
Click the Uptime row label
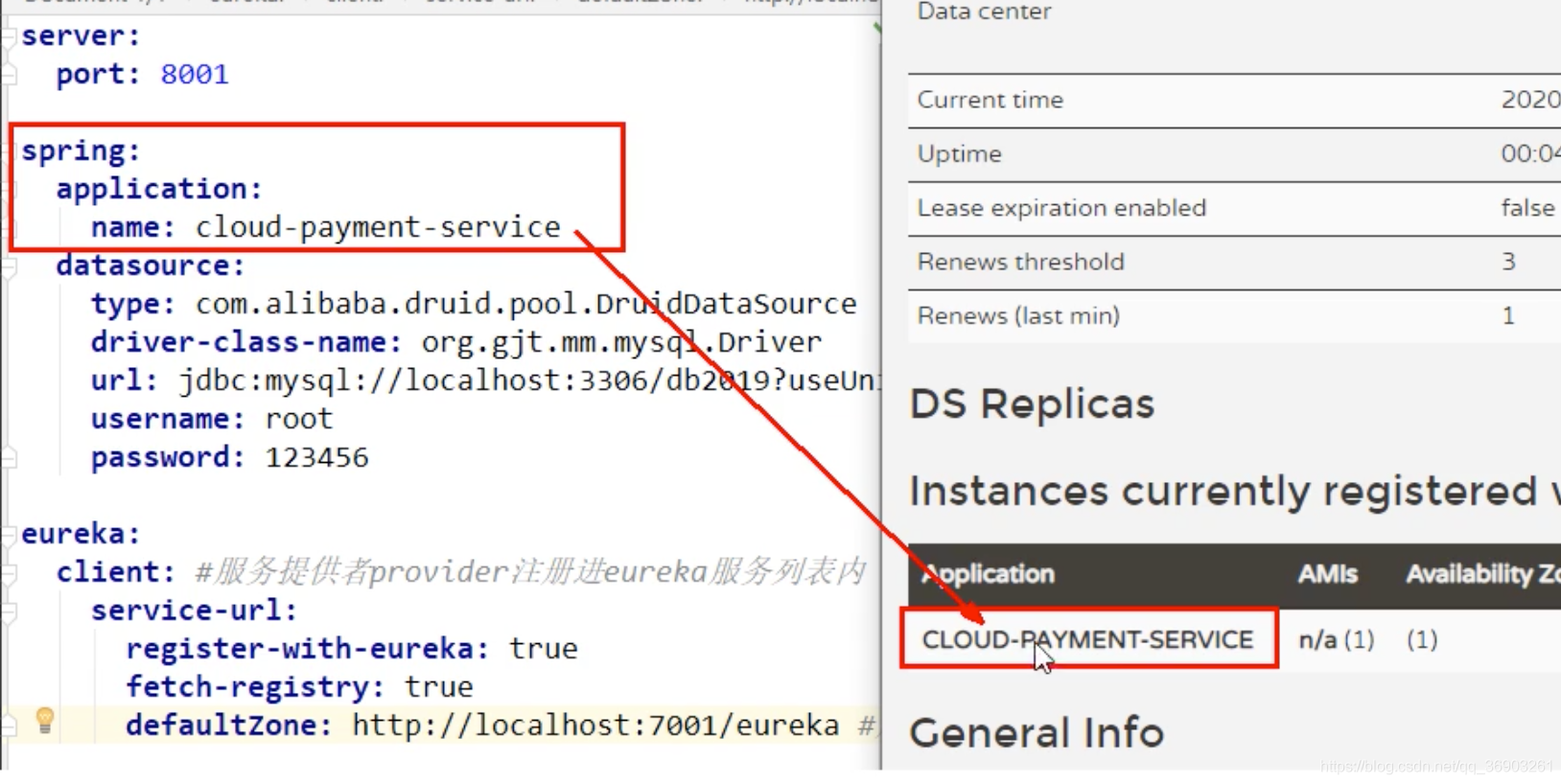point(959,154)
